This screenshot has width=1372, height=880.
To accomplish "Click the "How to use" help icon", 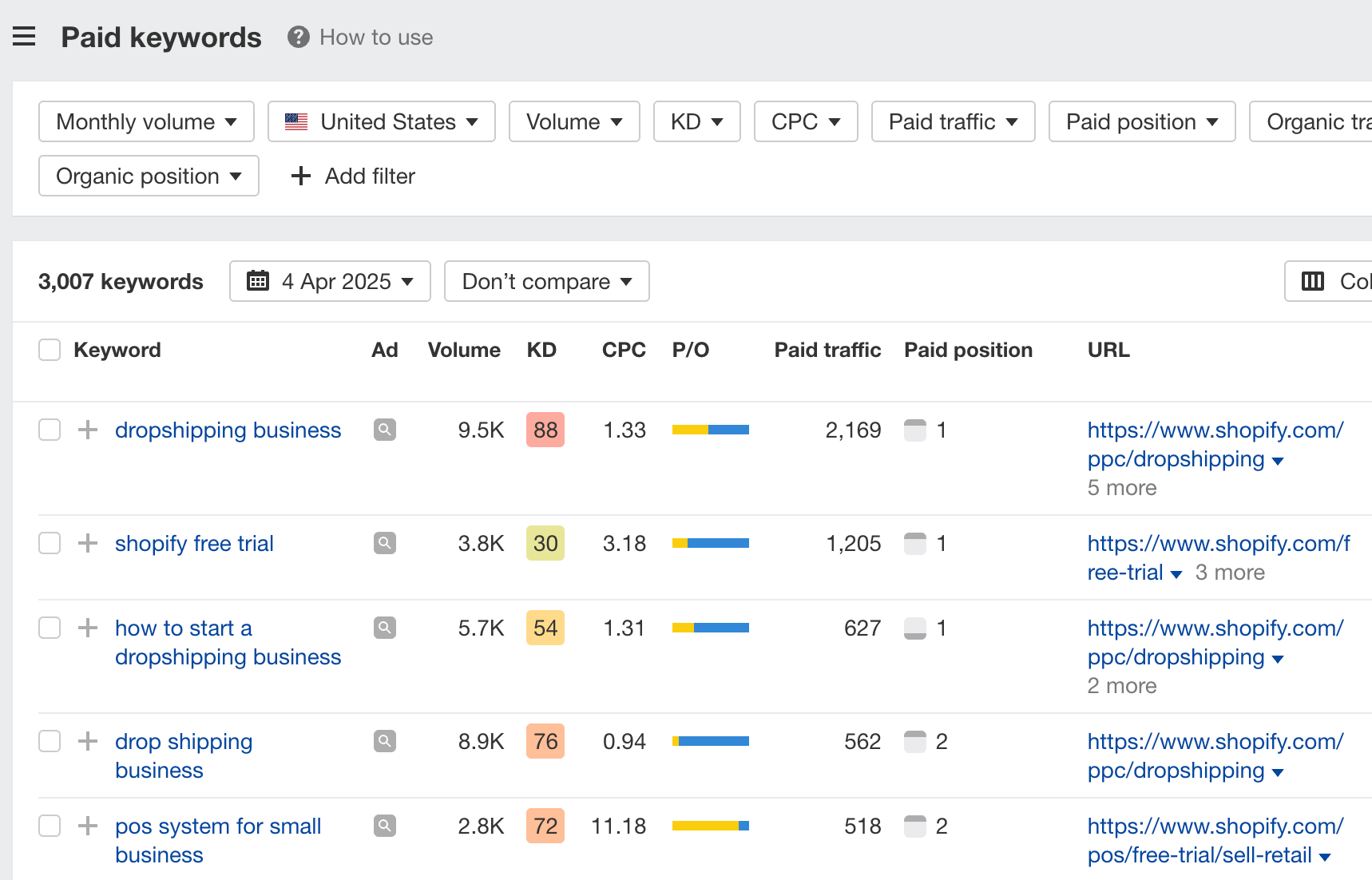I will (x=297, y=37).
